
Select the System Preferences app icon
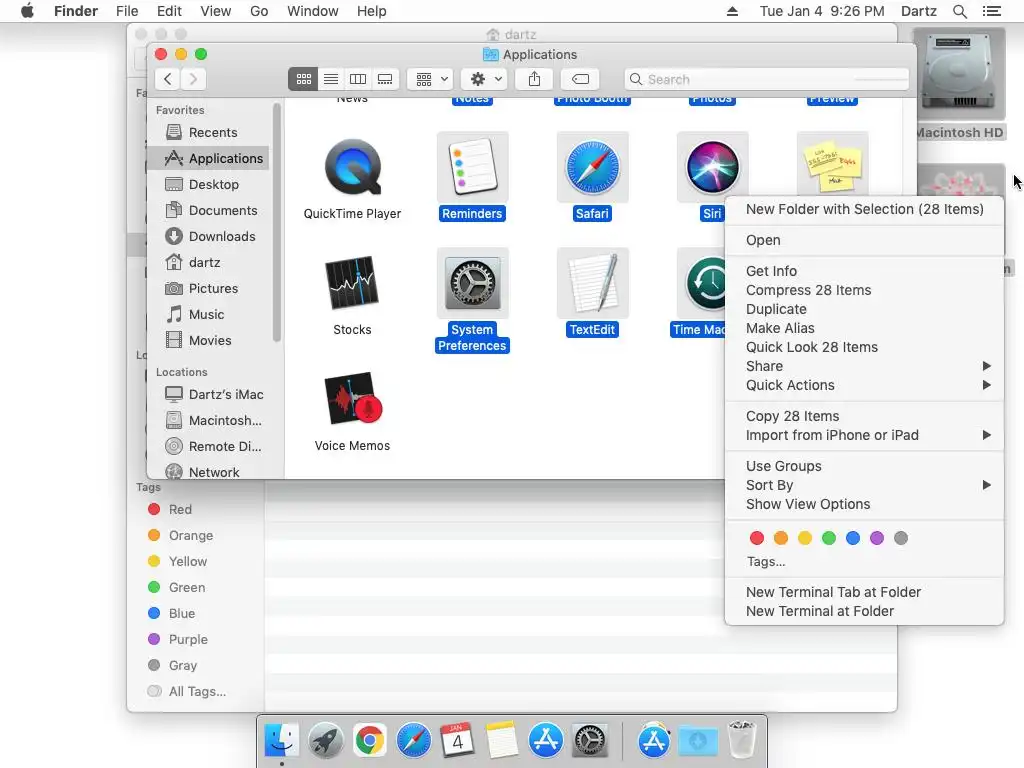tap(472, 283)
